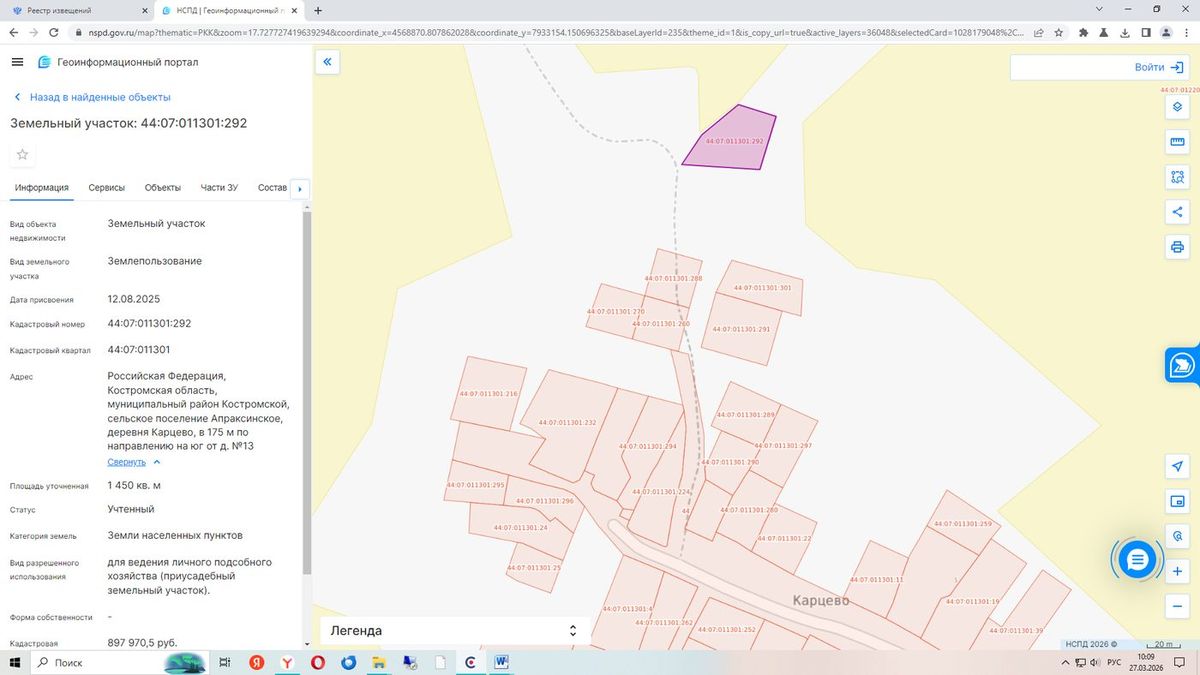
Task: Open File Explorer from the taskbar
Action: click(x=379, y=663)
